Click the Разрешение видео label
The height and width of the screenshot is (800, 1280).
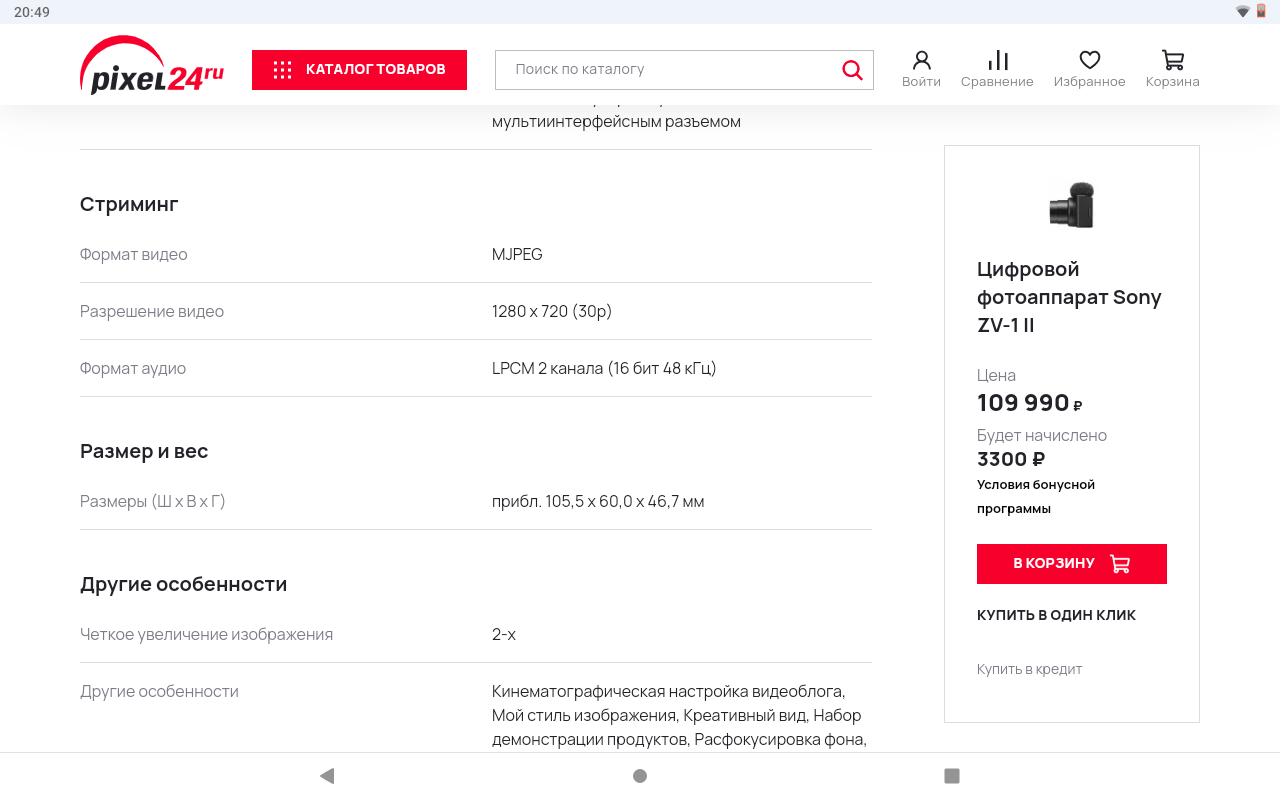tap(152, 311)
